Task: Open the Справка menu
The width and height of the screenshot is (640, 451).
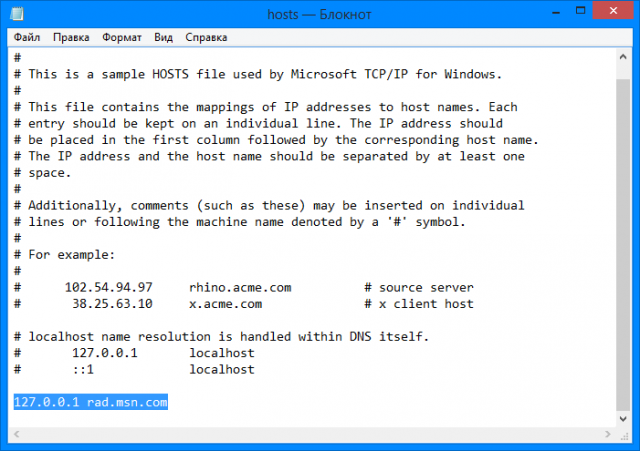Action: pos(206,38)
